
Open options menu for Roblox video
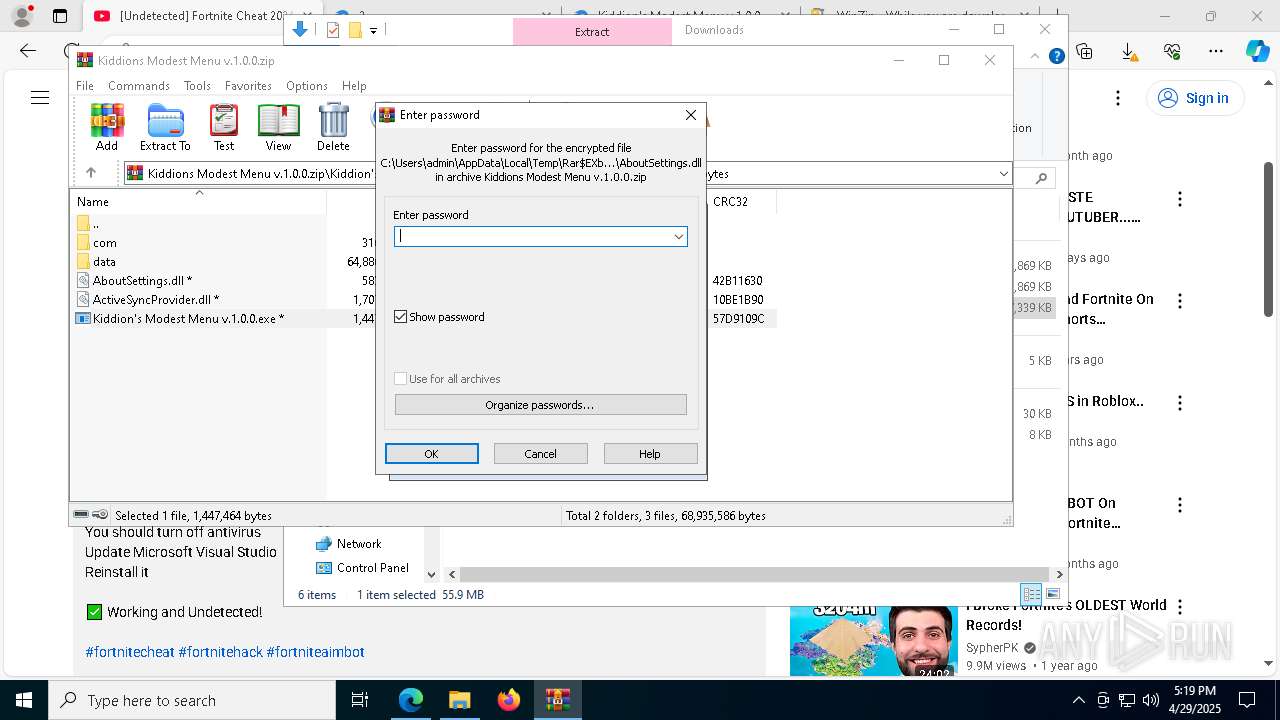tap(1180, 403)
